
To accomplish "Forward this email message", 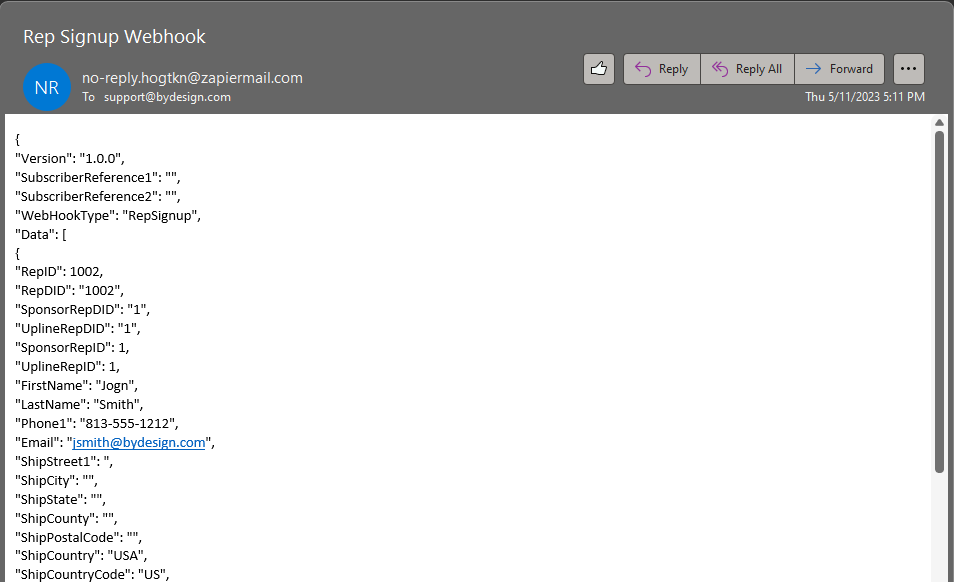I will 840,69.
